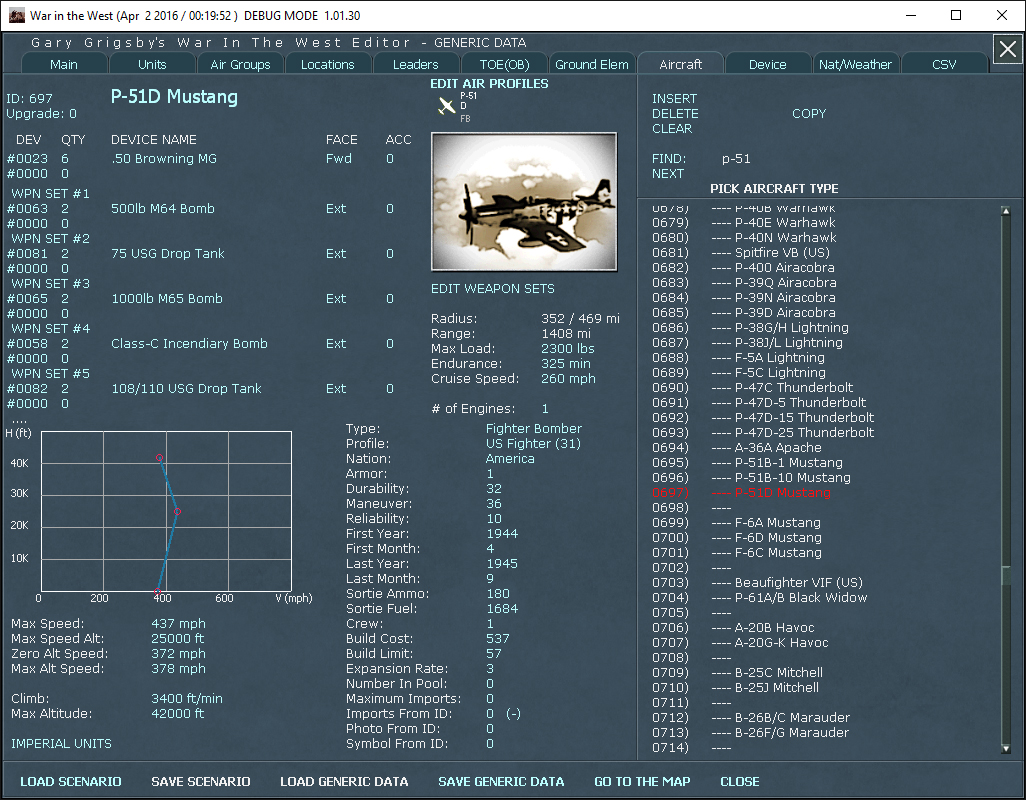
Task: Switch to the Air Groups tab
Action: (240, 63)
